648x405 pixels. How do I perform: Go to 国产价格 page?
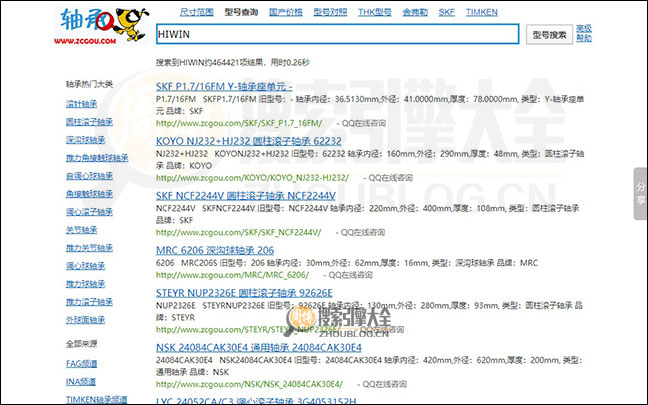pyautogui.click(x=286, y=12)
